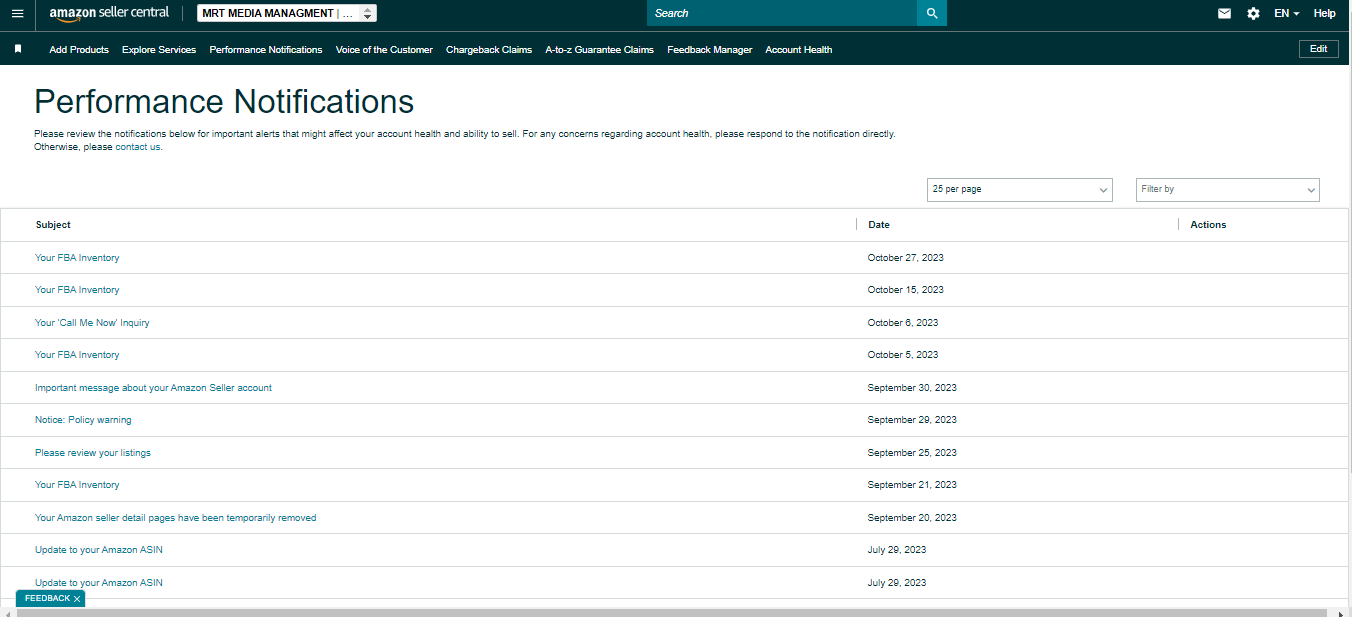The height and width of the screenshot is (617, 1352).
Task: Click the Actions column header
Action: click(1208, 225)
